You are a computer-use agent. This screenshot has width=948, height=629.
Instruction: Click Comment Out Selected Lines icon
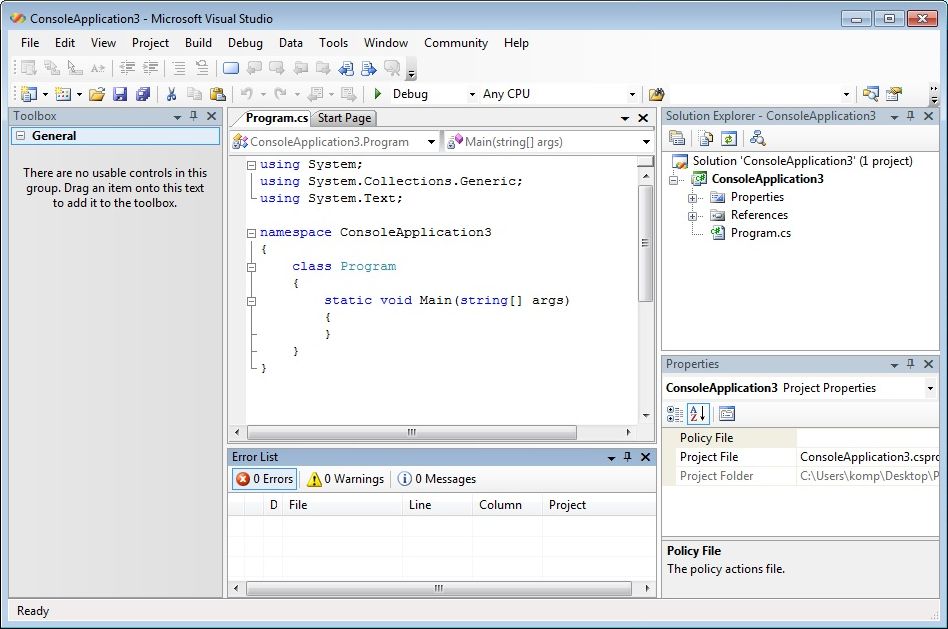click(179, 68)
